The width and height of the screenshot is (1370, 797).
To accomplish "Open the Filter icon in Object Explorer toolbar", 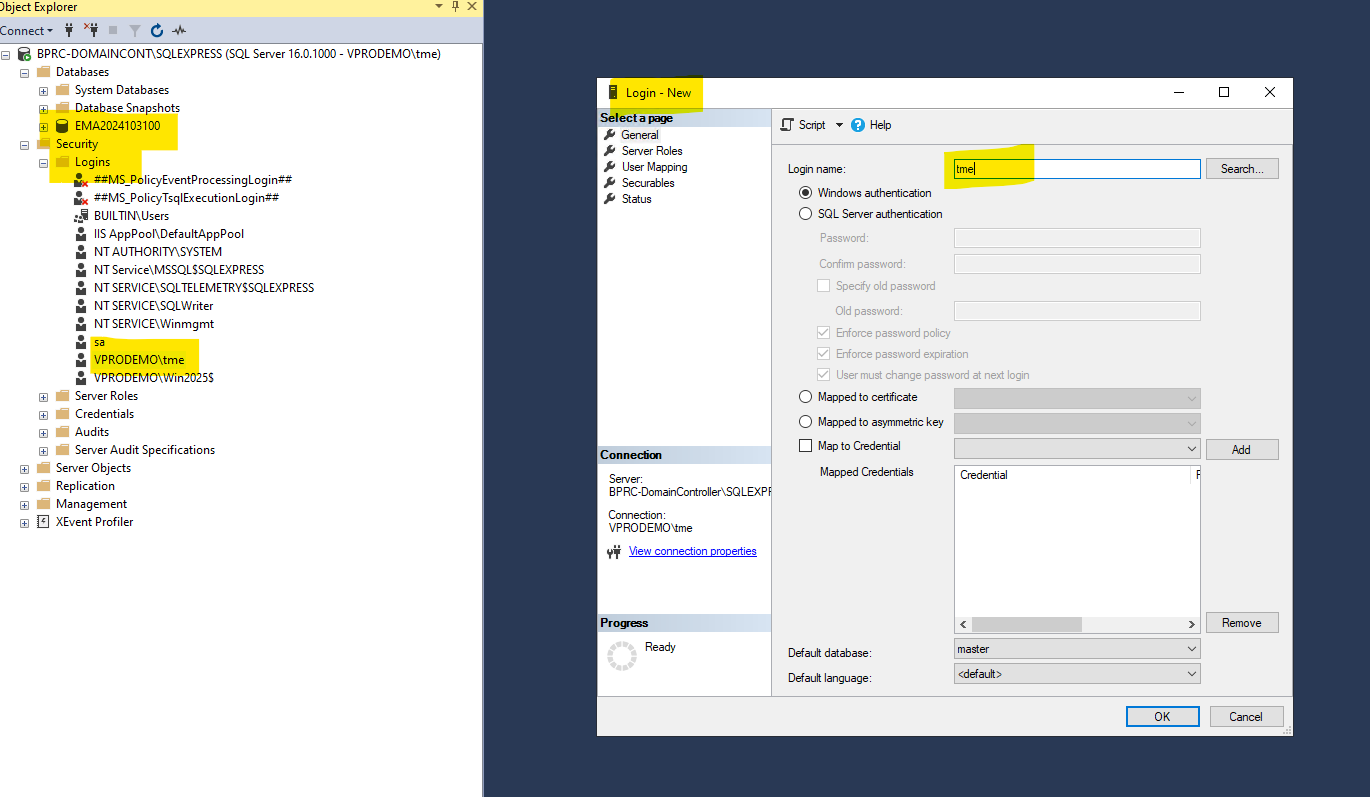I will pyautogui.click(x=135, y=31).
